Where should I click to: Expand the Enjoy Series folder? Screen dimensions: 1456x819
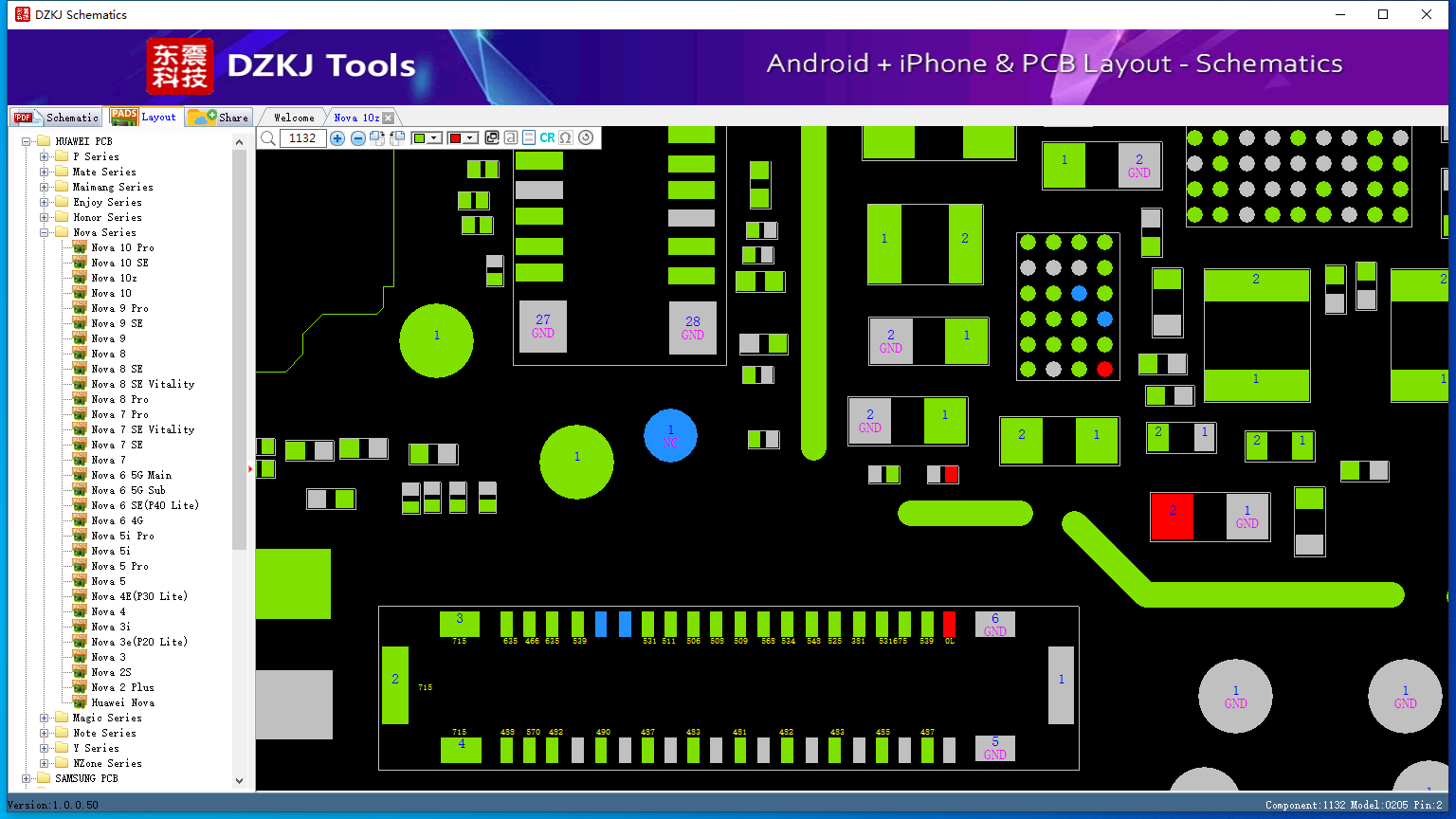[x=45, y=202]
